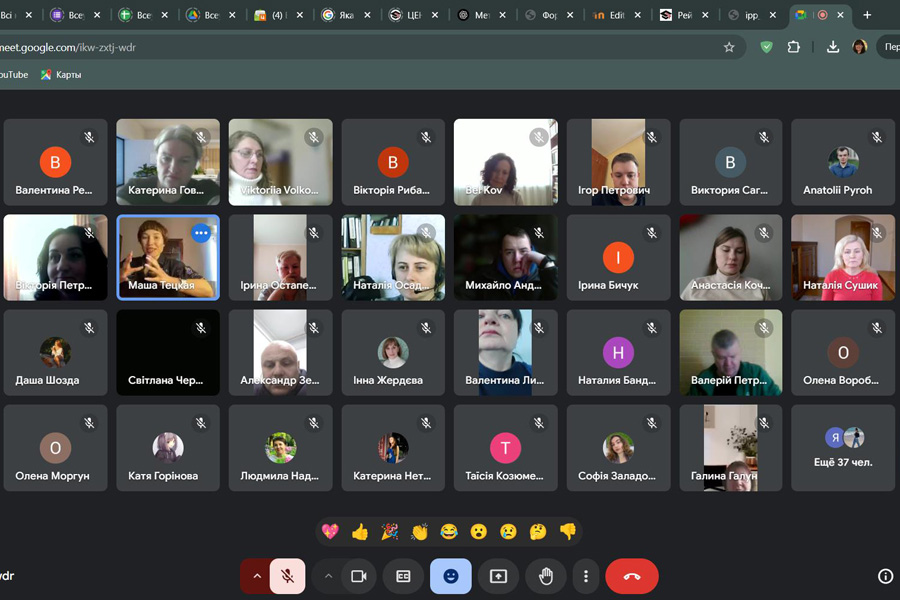Click the Карты bookmark
This screenshot has width=900, height=600.
click(x=61, y=75)
